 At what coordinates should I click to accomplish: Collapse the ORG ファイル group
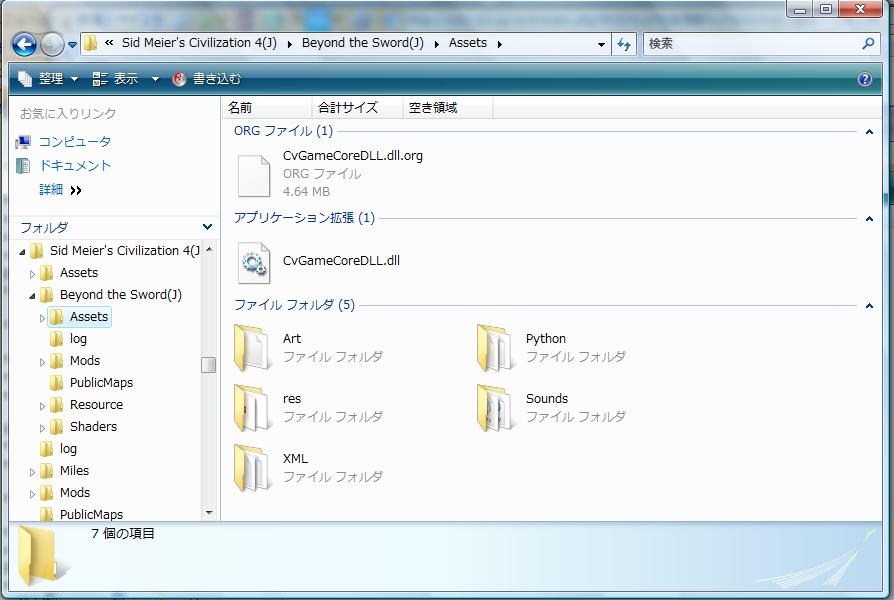869,132
